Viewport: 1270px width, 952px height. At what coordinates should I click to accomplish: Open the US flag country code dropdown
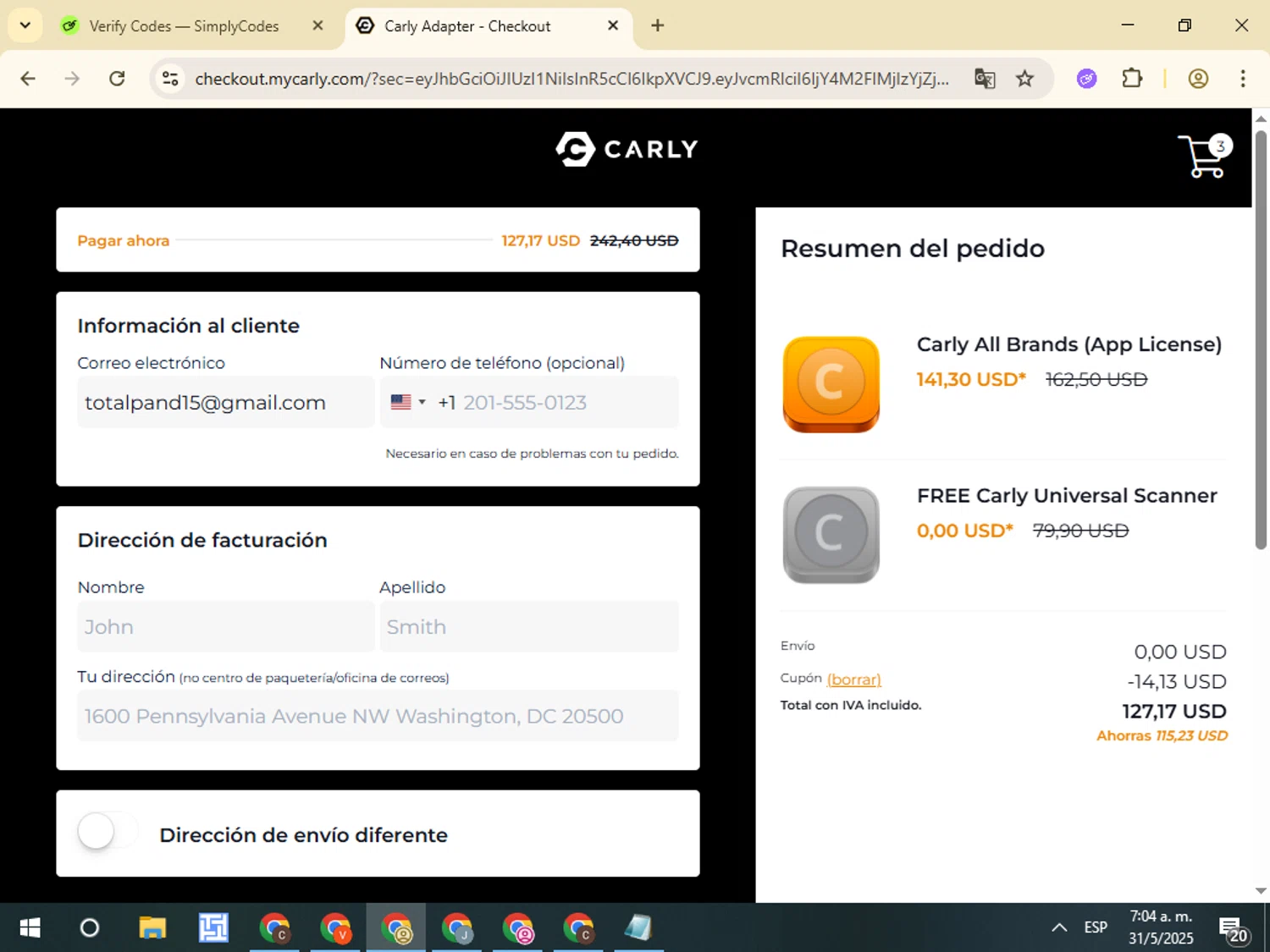(x=408, y=402)
